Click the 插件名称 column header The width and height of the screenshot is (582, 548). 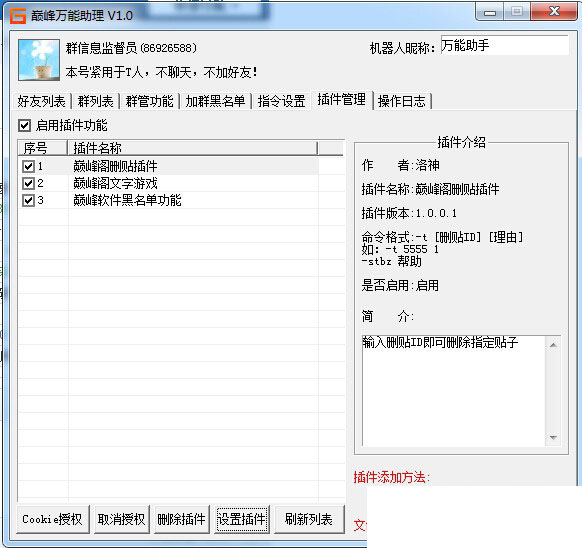point(193,148)
